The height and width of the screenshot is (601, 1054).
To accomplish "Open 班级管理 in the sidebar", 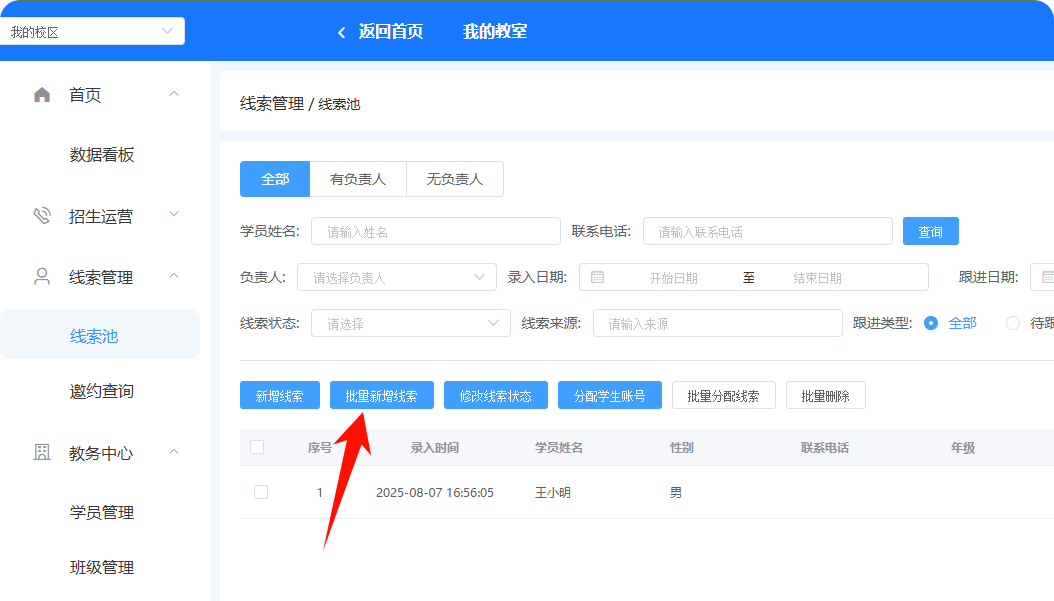I will point(102,567).
